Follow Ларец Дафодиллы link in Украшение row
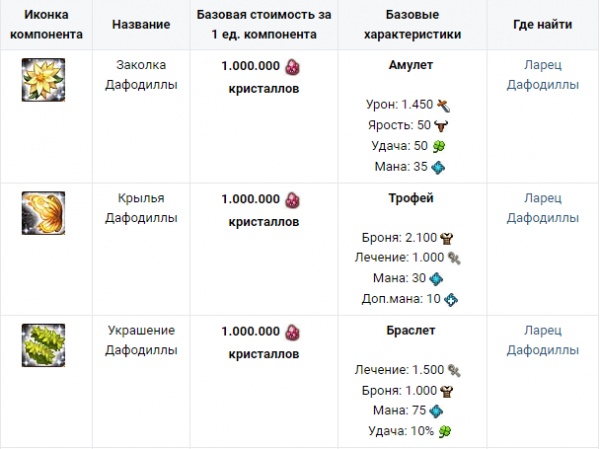Viewport: 600px width, 449px height. (x=542, y=341)
